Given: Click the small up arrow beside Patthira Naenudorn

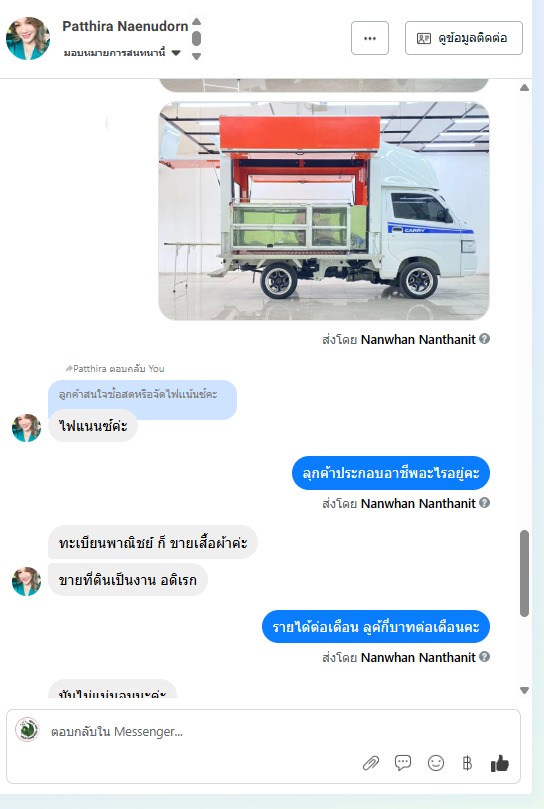Looking at the screenshot, I should (x=196, y=22).
